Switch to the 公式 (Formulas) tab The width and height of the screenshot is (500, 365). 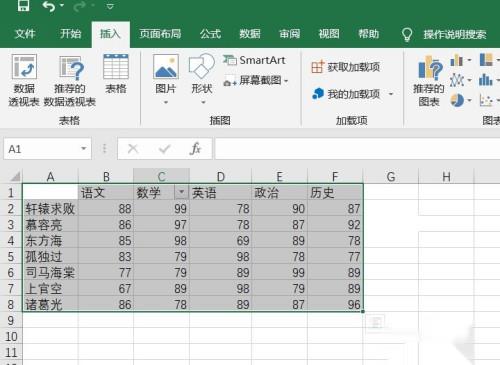point(210,34)
